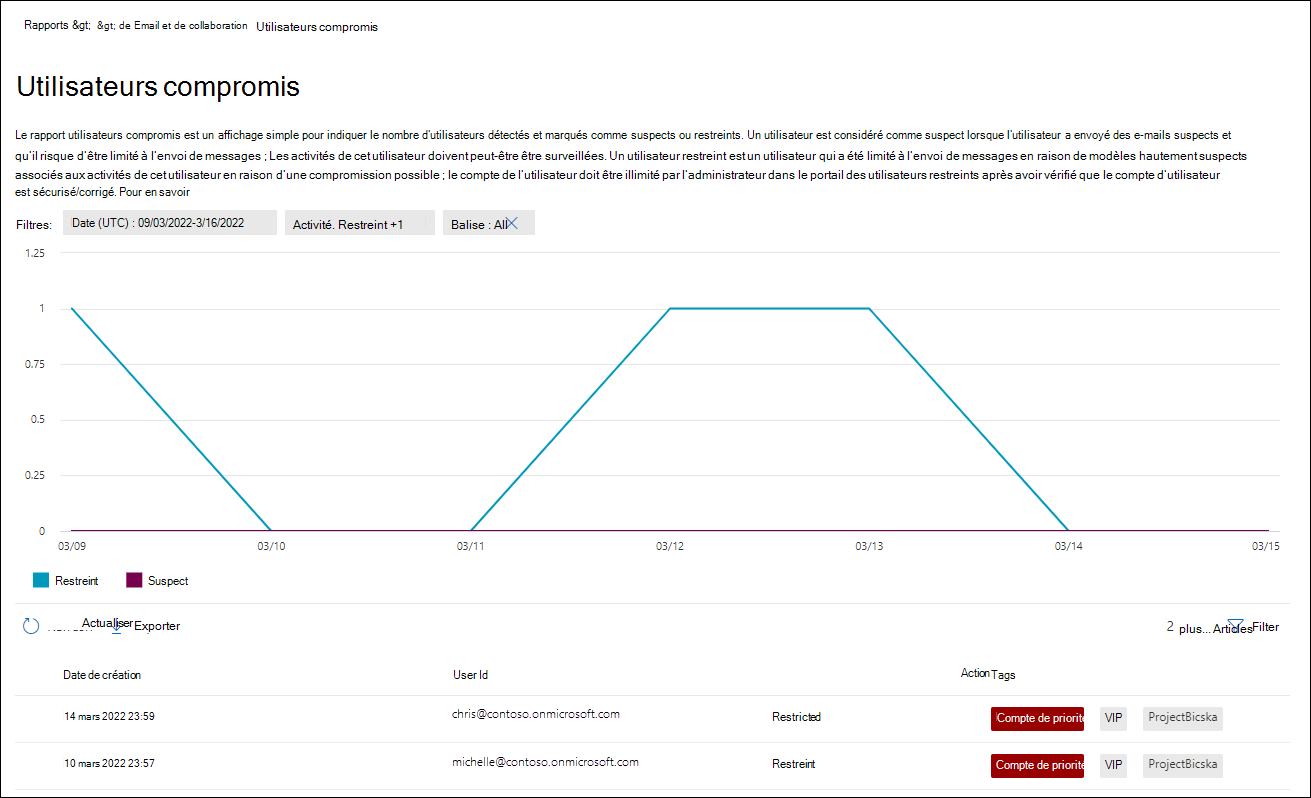Click the VIP tag in michelle row

tap(1113, 765)
